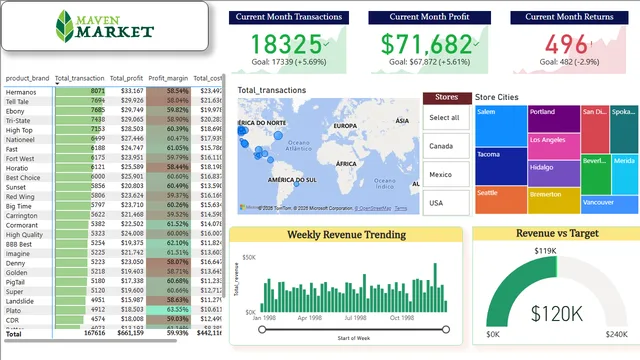Select the Fort West brand row

[113, 158]
